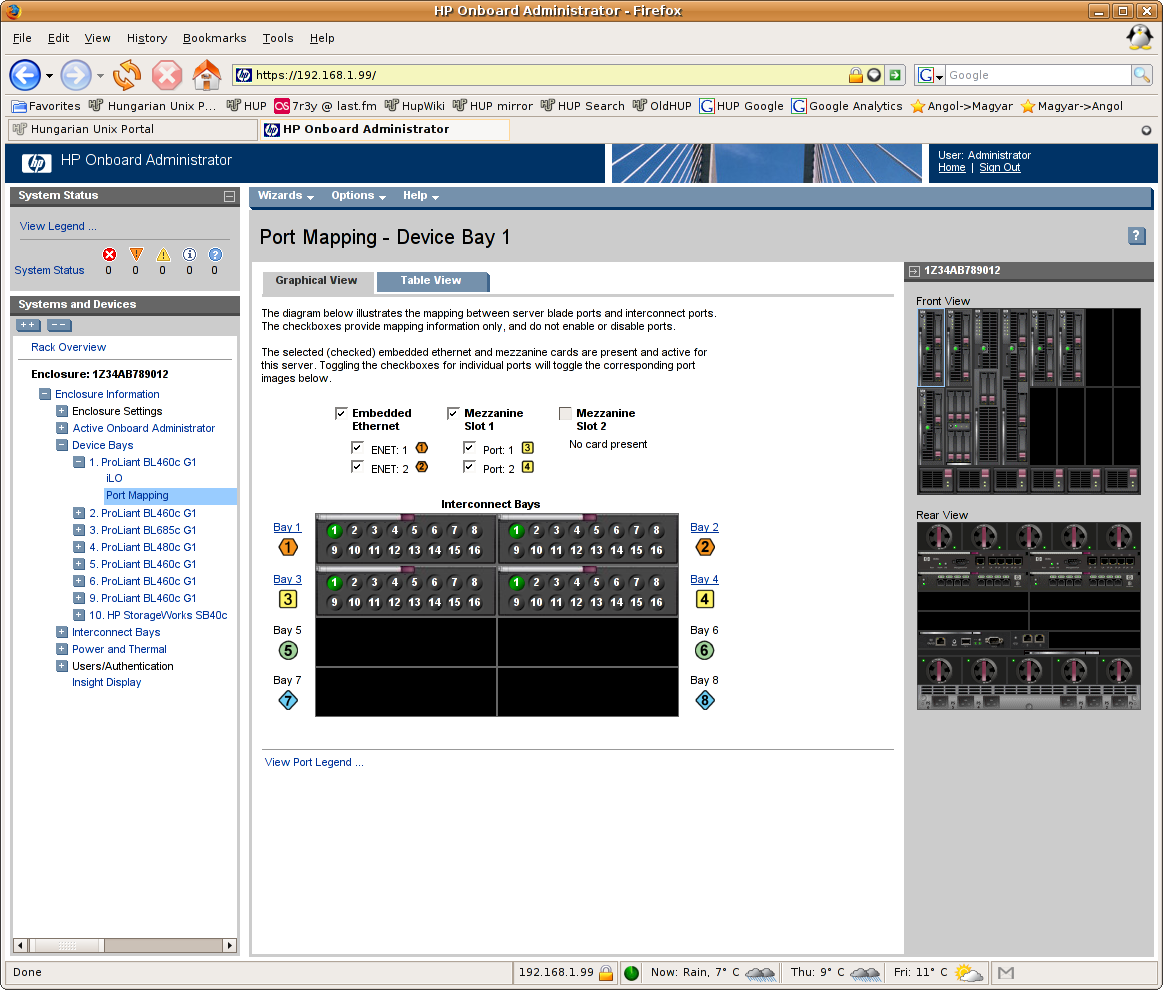
Task: Open the help question mark icon
Action: [1136, 236]
